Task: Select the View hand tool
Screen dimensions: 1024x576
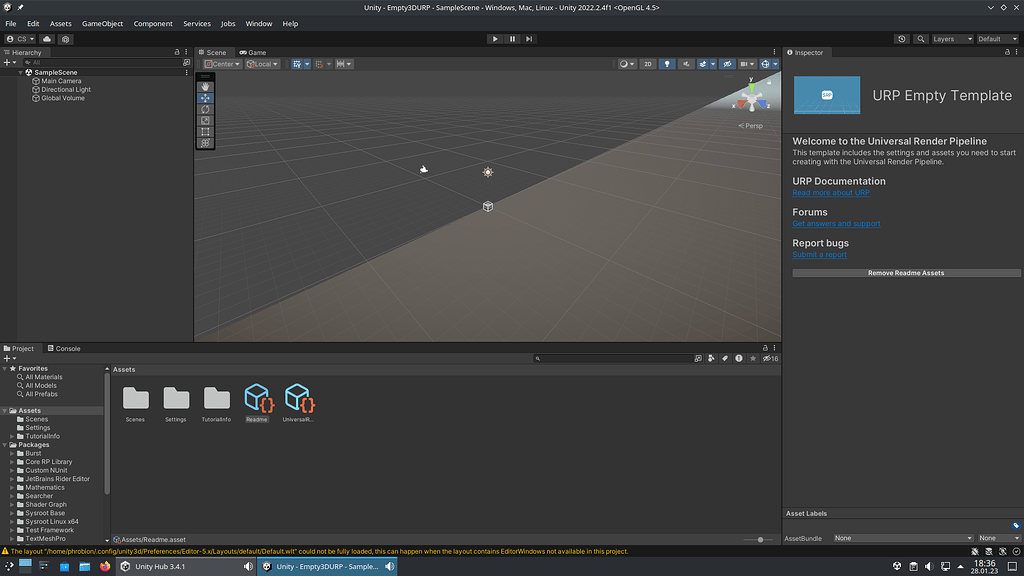Action: pos(204,87)
